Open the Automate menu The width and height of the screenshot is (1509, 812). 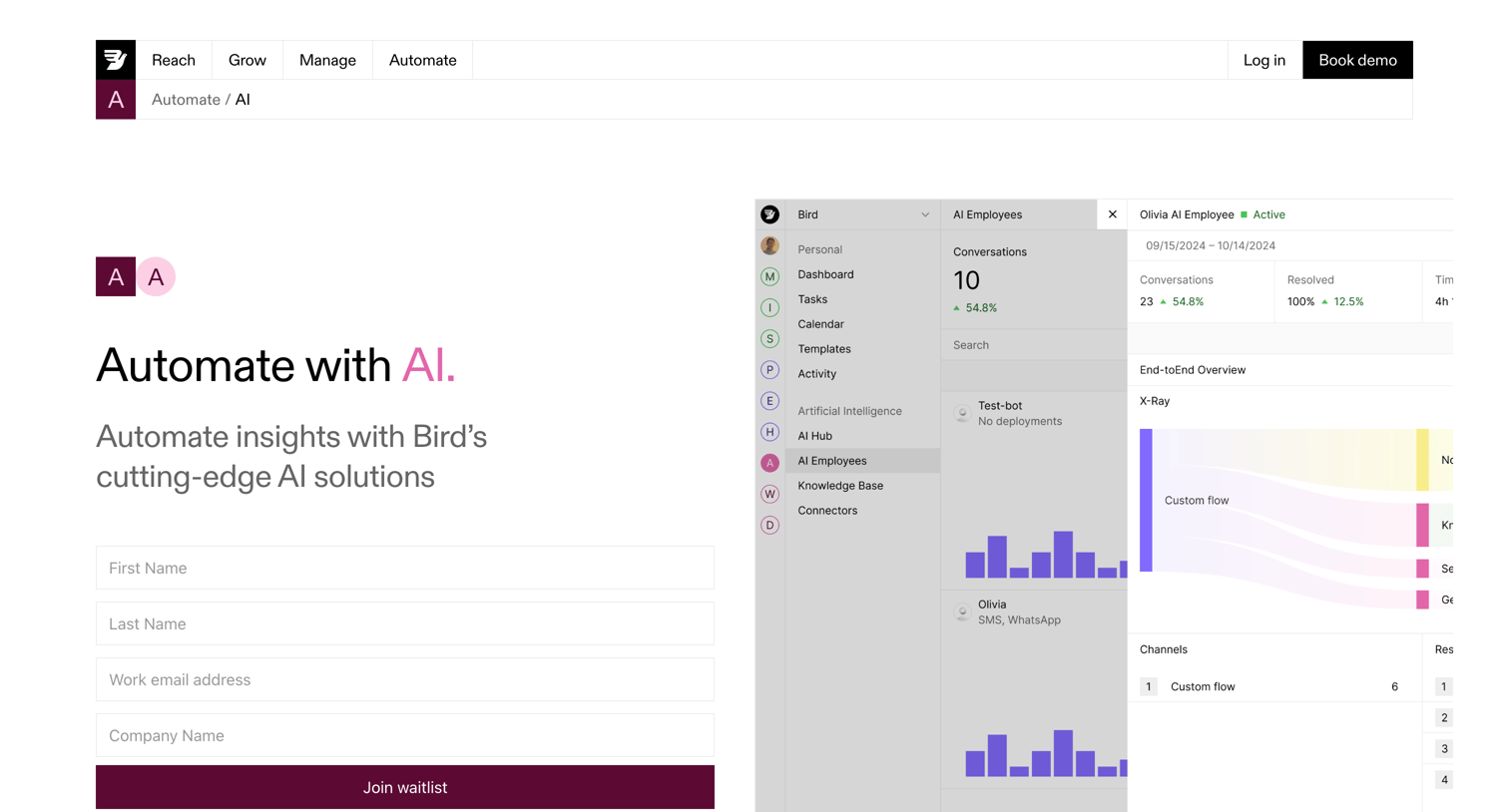click(423, 60)
